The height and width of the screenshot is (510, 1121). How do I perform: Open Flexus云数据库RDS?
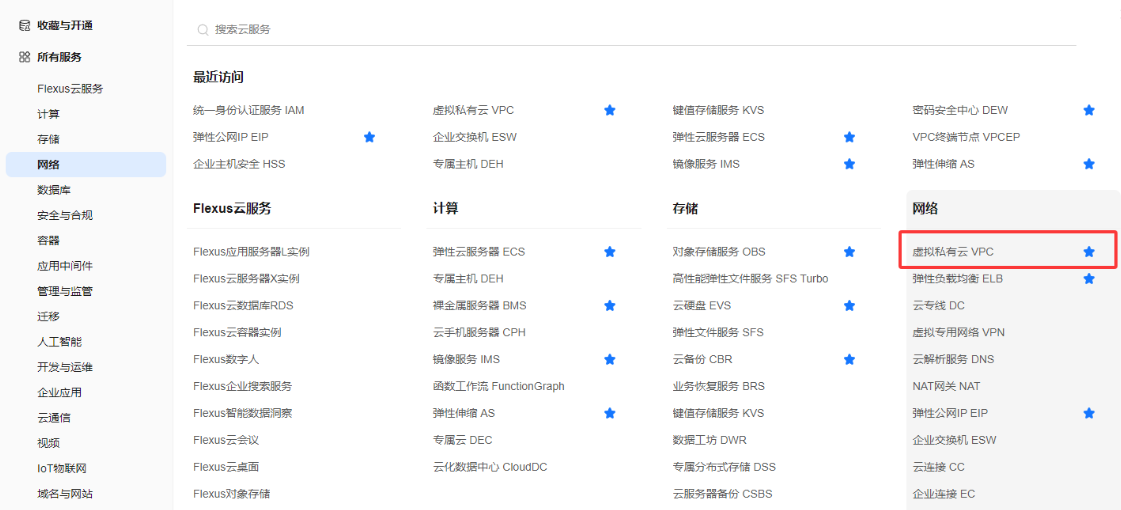pos(243,305)
